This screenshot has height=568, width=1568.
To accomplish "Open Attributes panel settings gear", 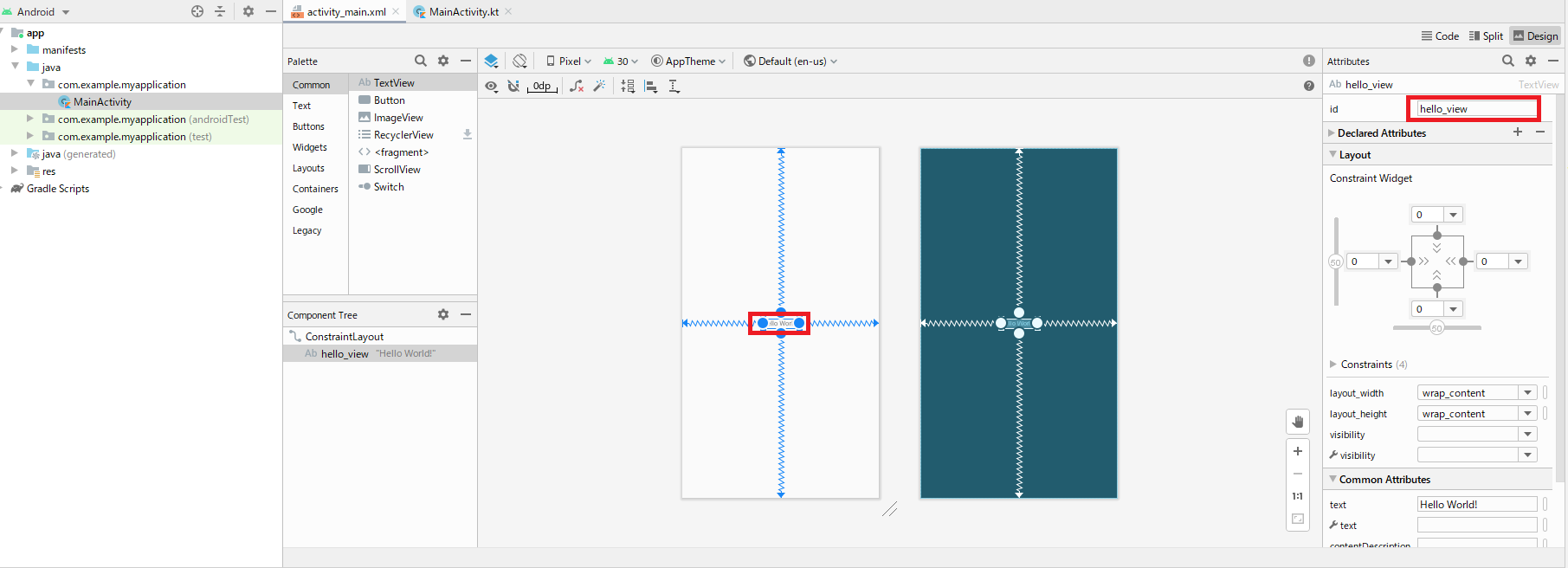I will pos(1531,61).
